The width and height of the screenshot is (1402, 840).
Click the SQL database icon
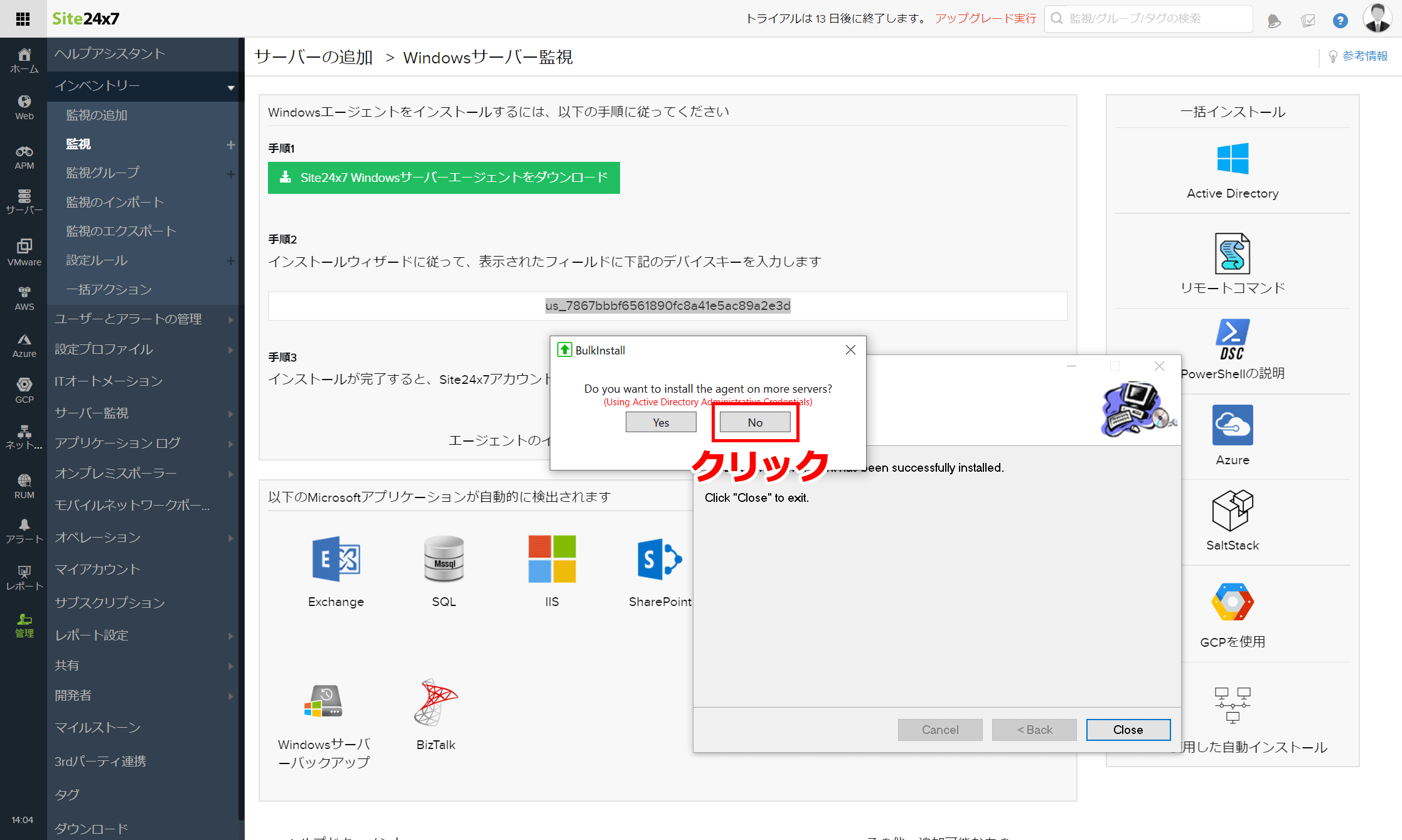click(444, 559)
